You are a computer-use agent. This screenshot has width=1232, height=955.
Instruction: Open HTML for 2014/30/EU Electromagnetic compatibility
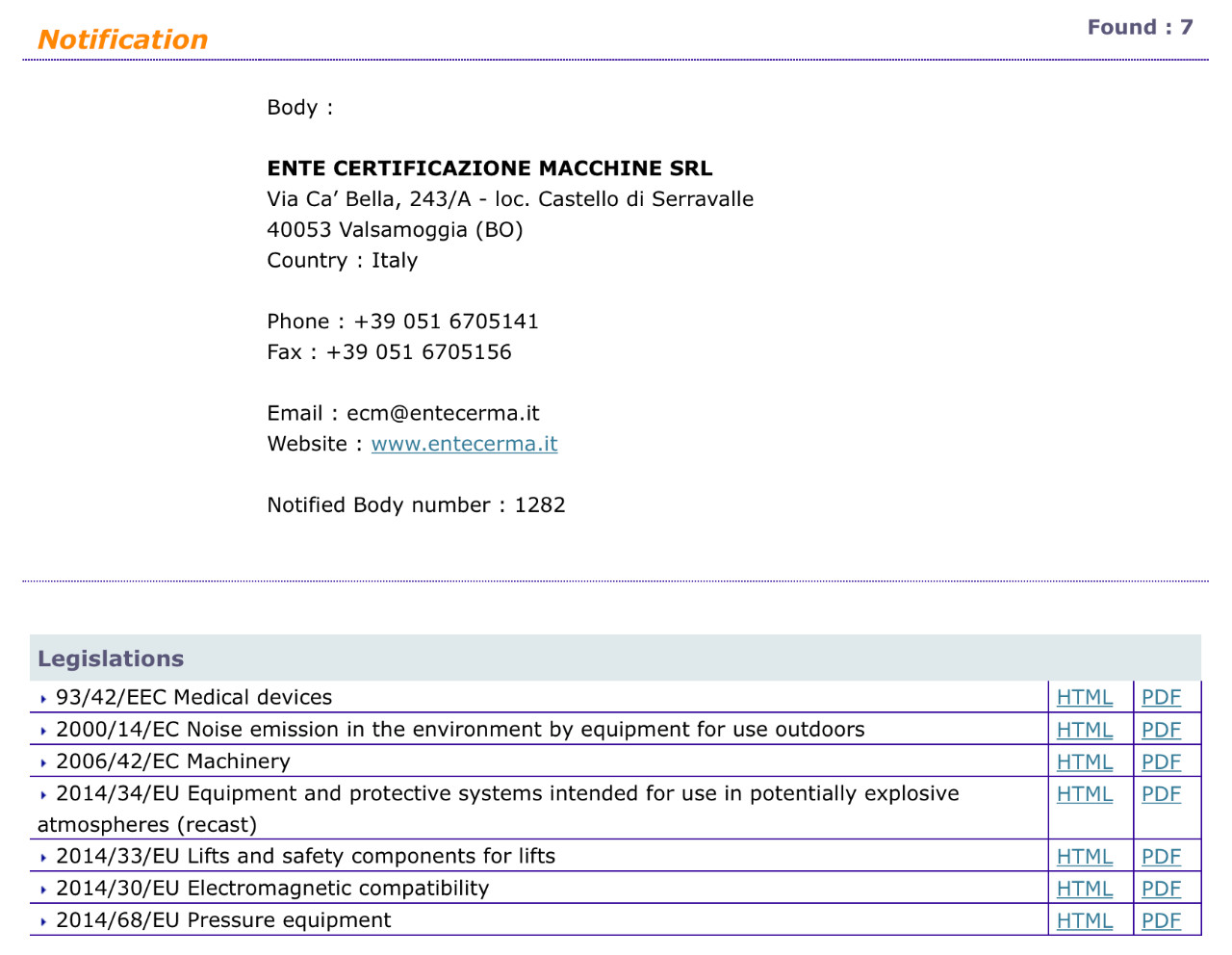[x=1084, y=889]
